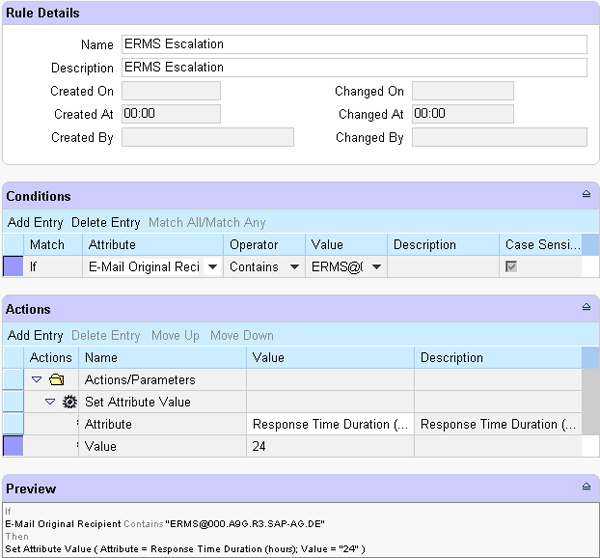The height and width of the screenshot is (558, 600).
Task: Open the Actions table settings corner icon
Action: 590,357
